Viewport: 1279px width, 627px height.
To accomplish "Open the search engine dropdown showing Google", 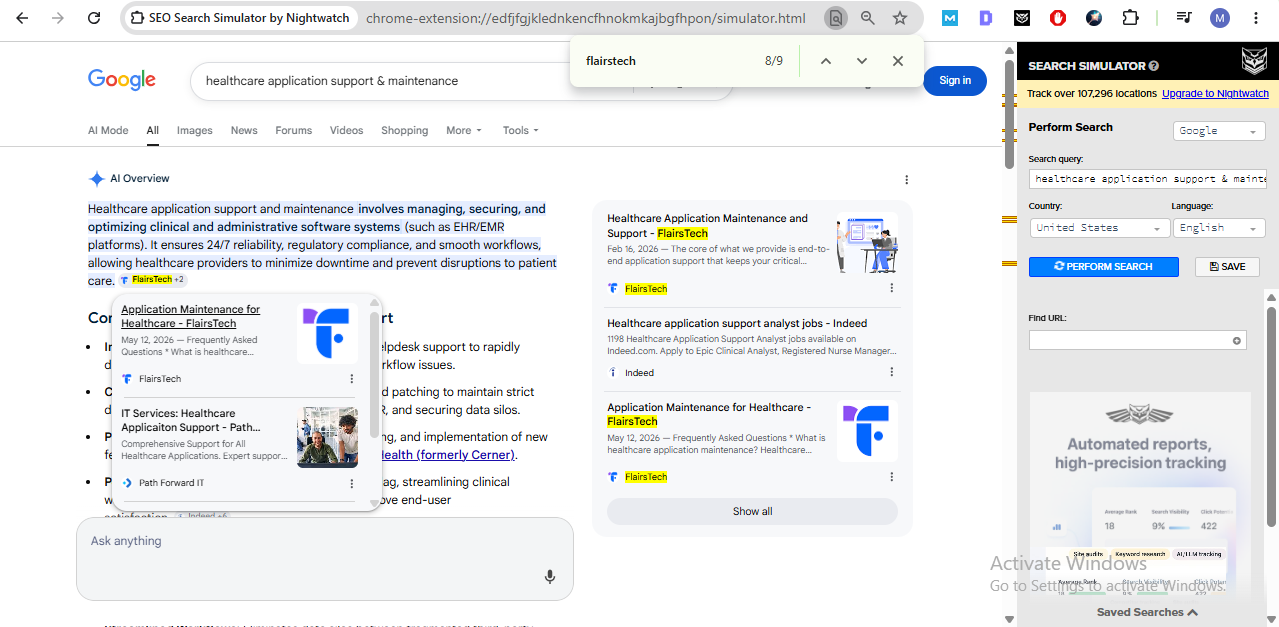I will [x=1219, y=131].
